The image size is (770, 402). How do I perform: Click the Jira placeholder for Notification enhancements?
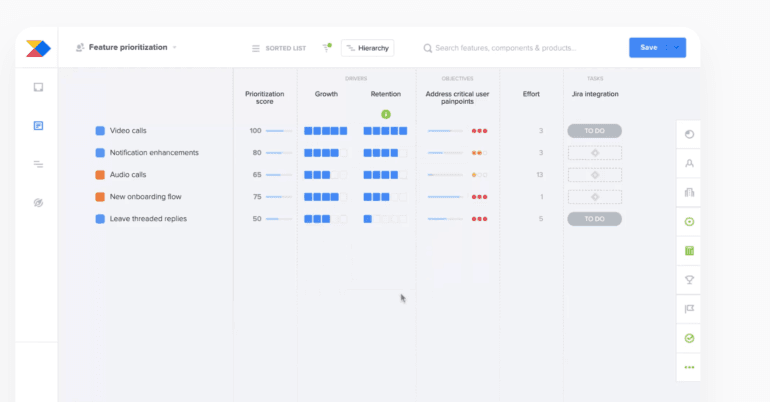[x=595, y=153]
